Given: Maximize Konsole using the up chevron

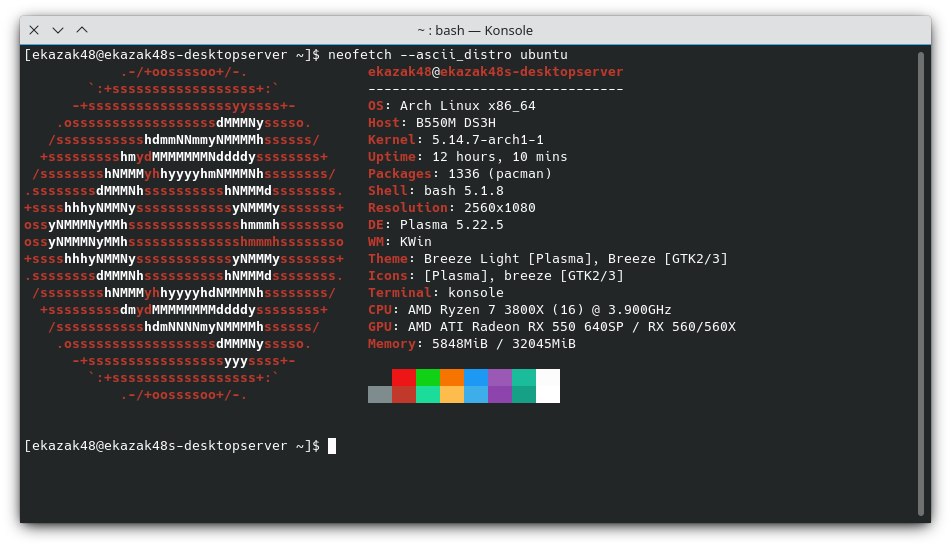Looking at the screenshot, I should point(82,30).
